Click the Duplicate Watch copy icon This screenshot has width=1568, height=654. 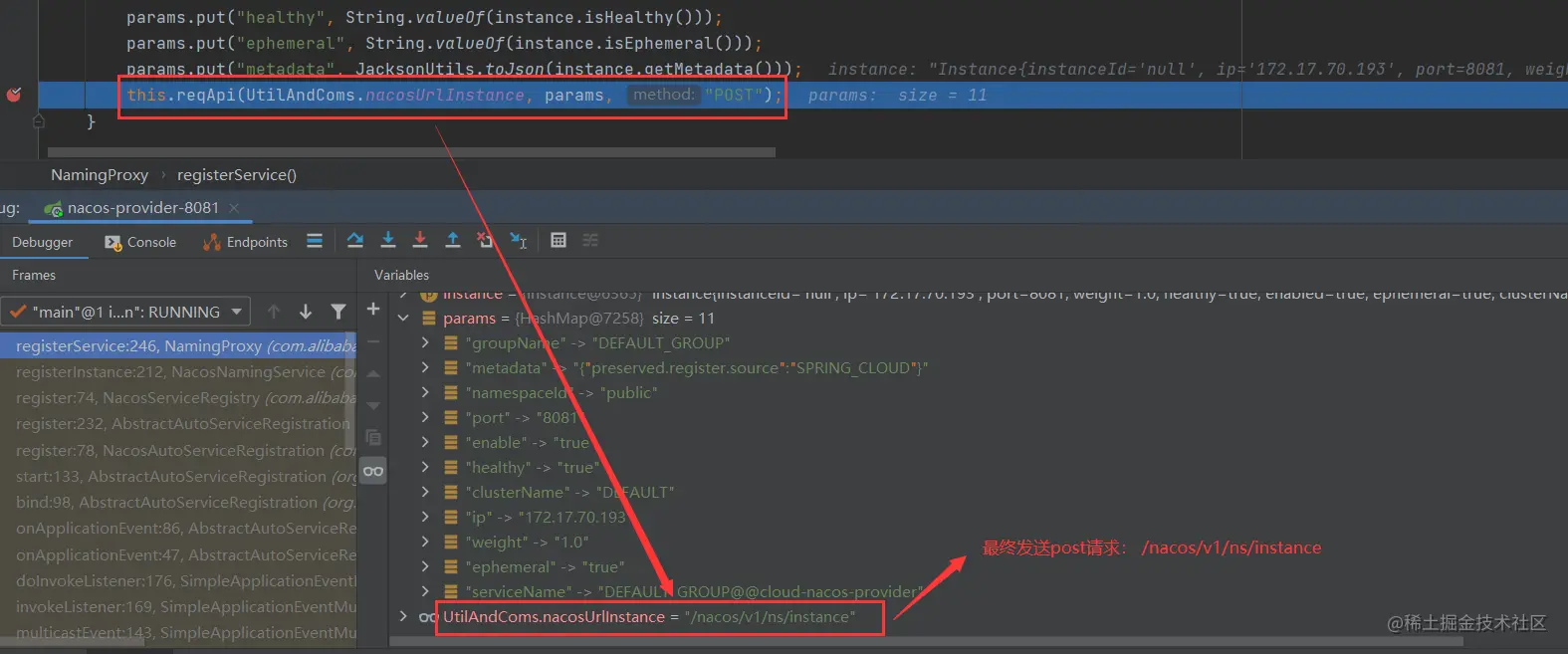click(x=373, y=438)
